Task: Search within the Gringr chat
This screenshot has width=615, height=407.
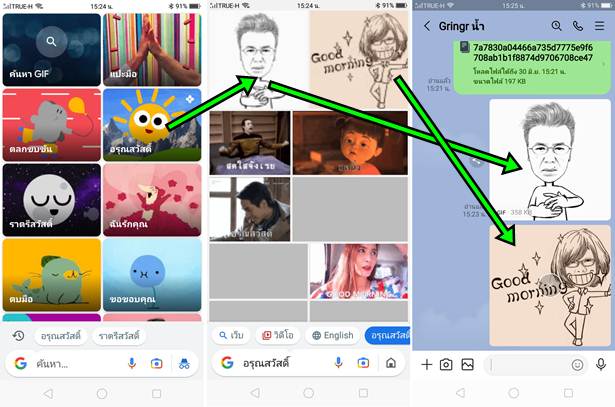Action: (556, 26)
